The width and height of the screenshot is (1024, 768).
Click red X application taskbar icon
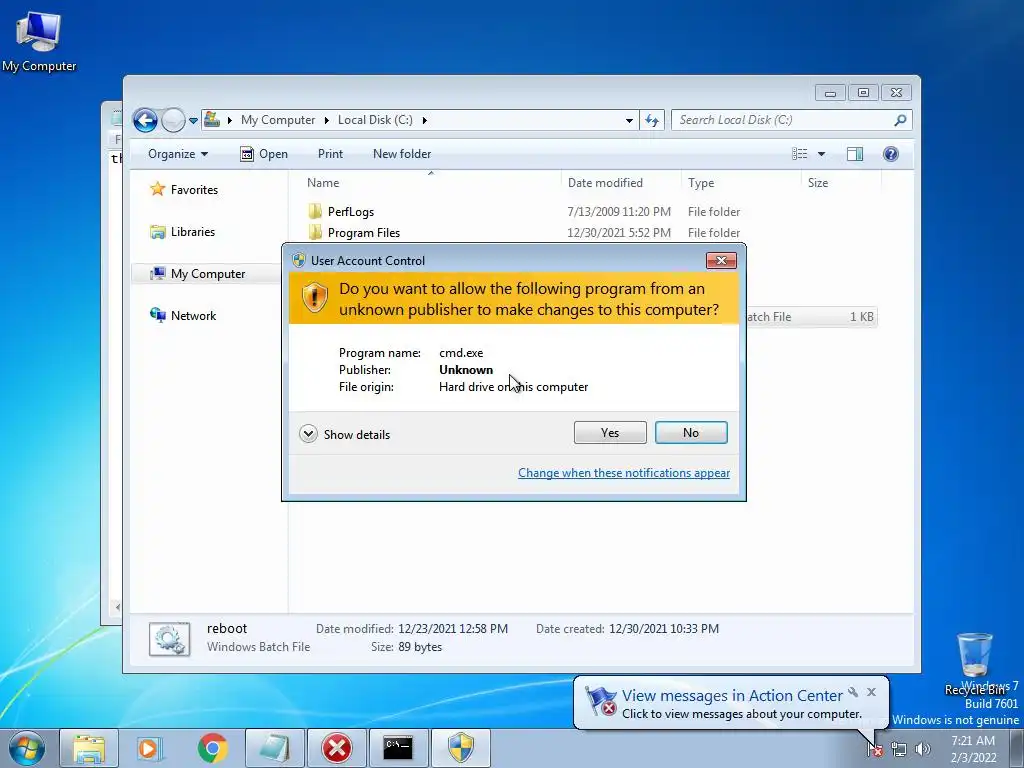pyautogui.click(x=336, y=748)
